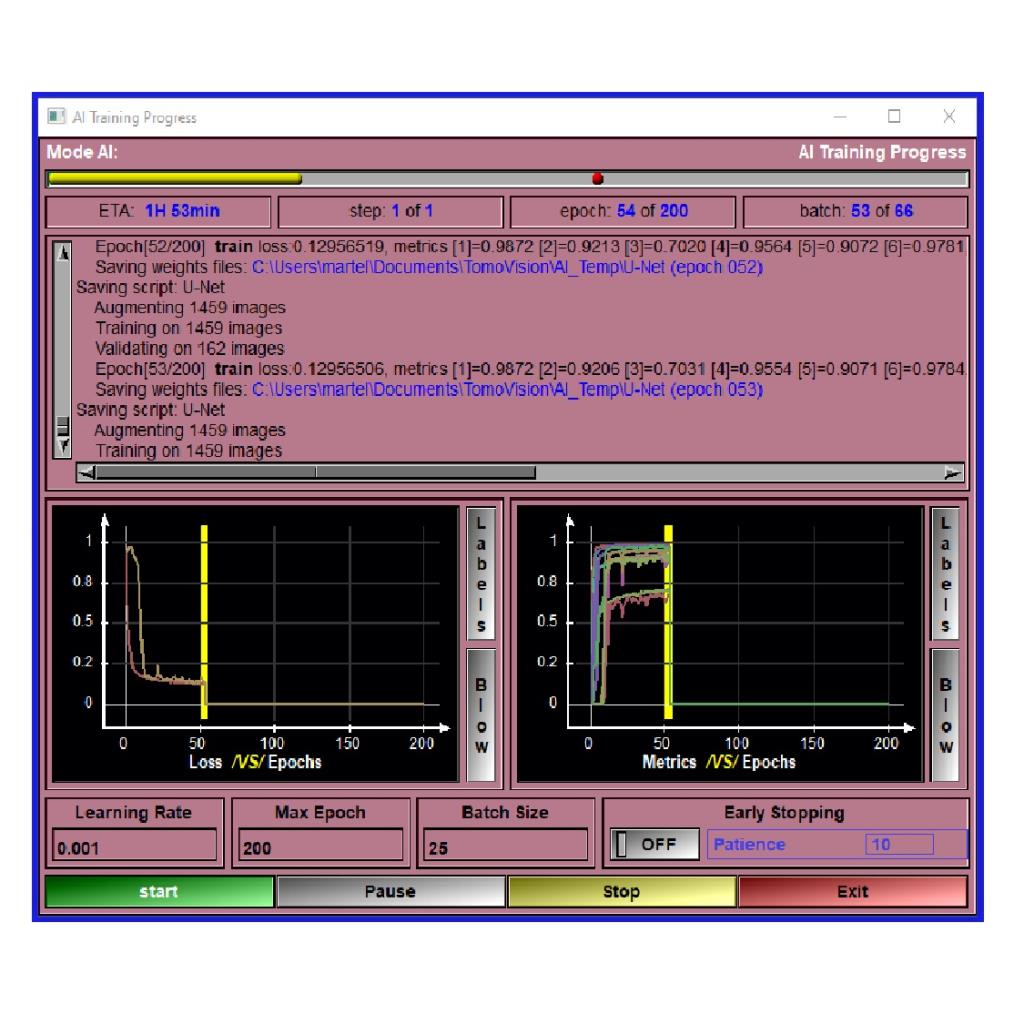Click the 'epoch: 54 of 200' status
The height and width of the screenshot is (1024, 1024).
pos(623,211)
